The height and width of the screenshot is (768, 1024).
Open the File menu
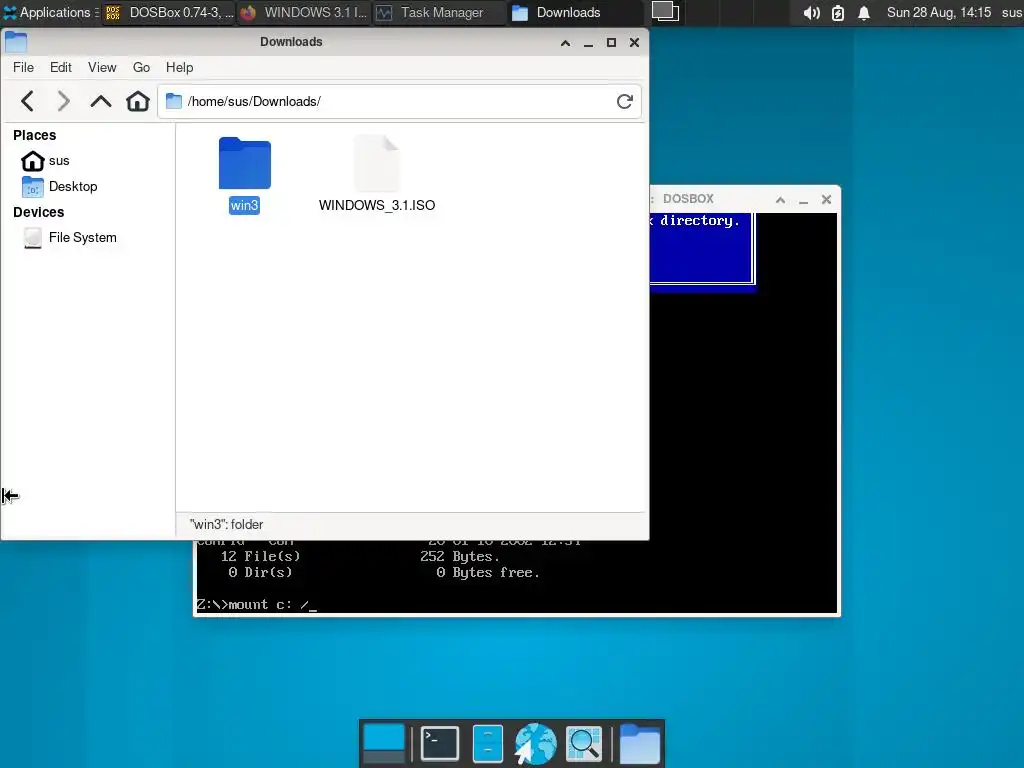pos(24,67)
